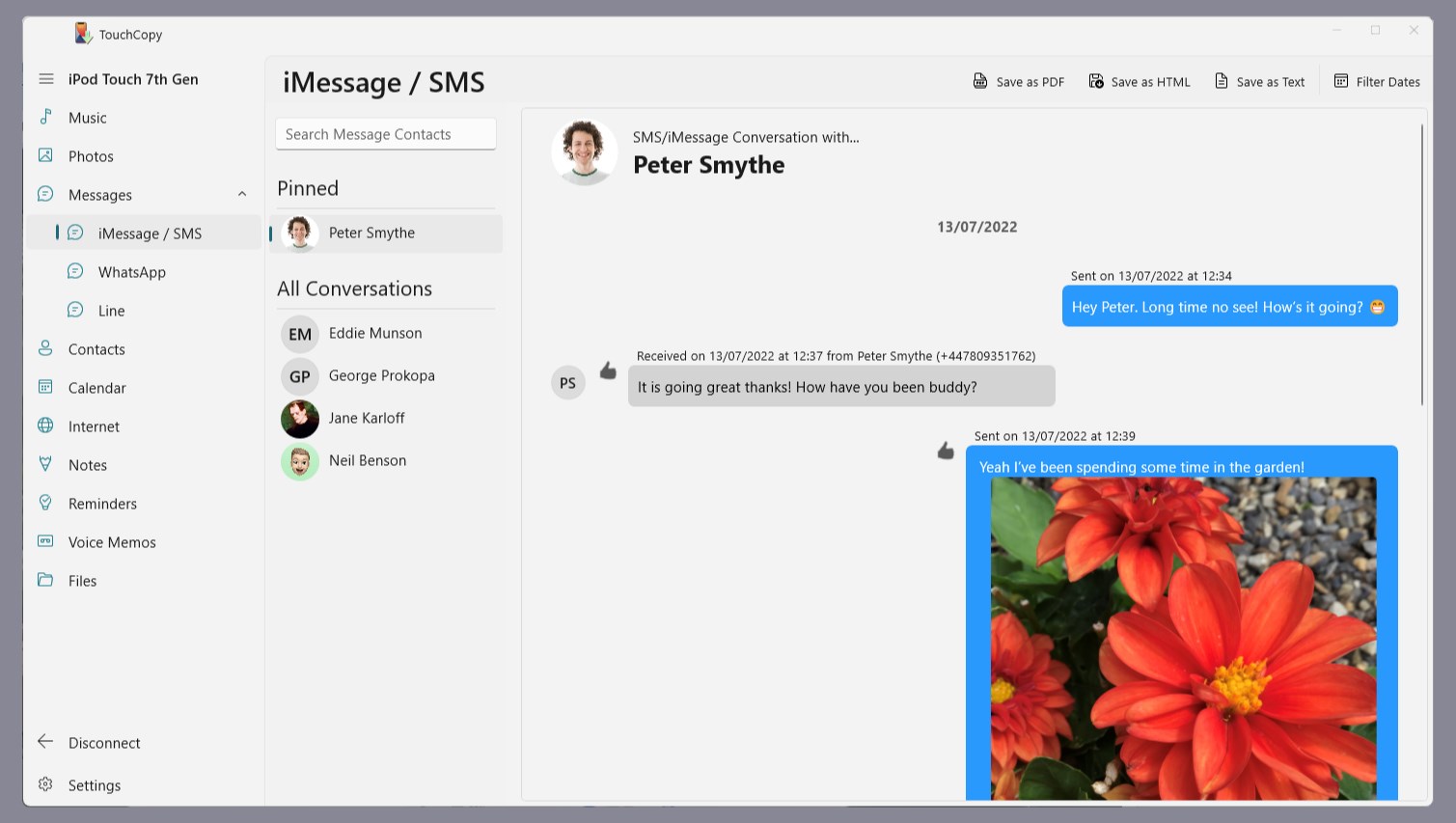Image resolution: width=1456 pixels, height=823 pixels.
Task: Open the Internet sidebar entry
Action: [x=143, y=426]
